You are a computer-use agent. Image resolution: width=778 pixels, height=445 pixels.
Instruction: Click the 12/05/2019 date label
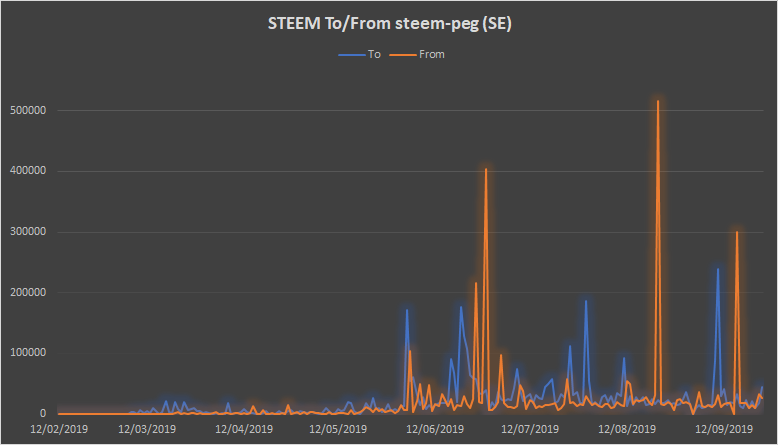click(x=338, y=429)
